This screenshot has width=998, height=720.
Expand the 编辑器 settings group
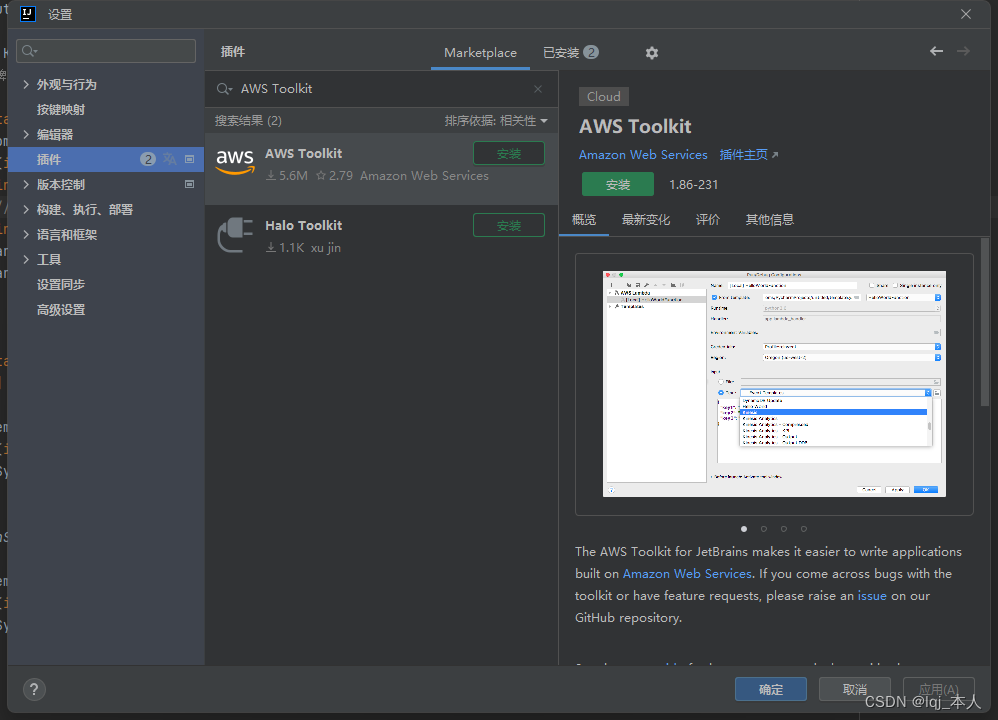pyautogui.click(x=26, y=134)
